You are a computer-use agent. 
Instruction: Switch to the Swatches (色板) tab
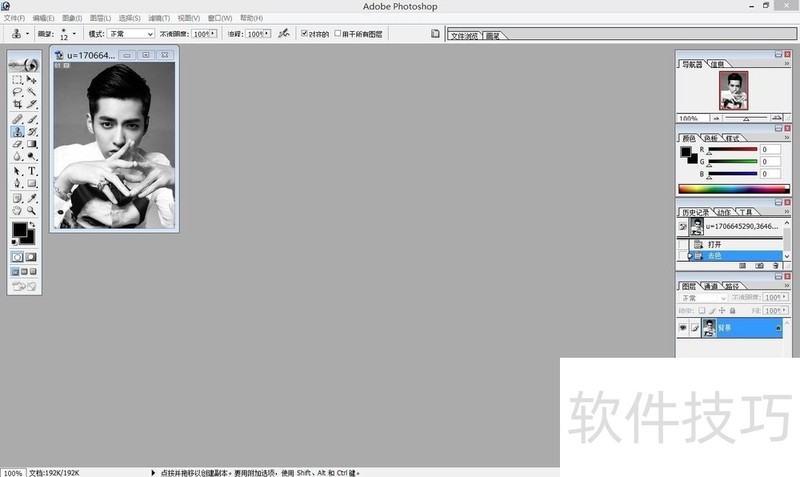pyautogui.click(x=711, y=138)
